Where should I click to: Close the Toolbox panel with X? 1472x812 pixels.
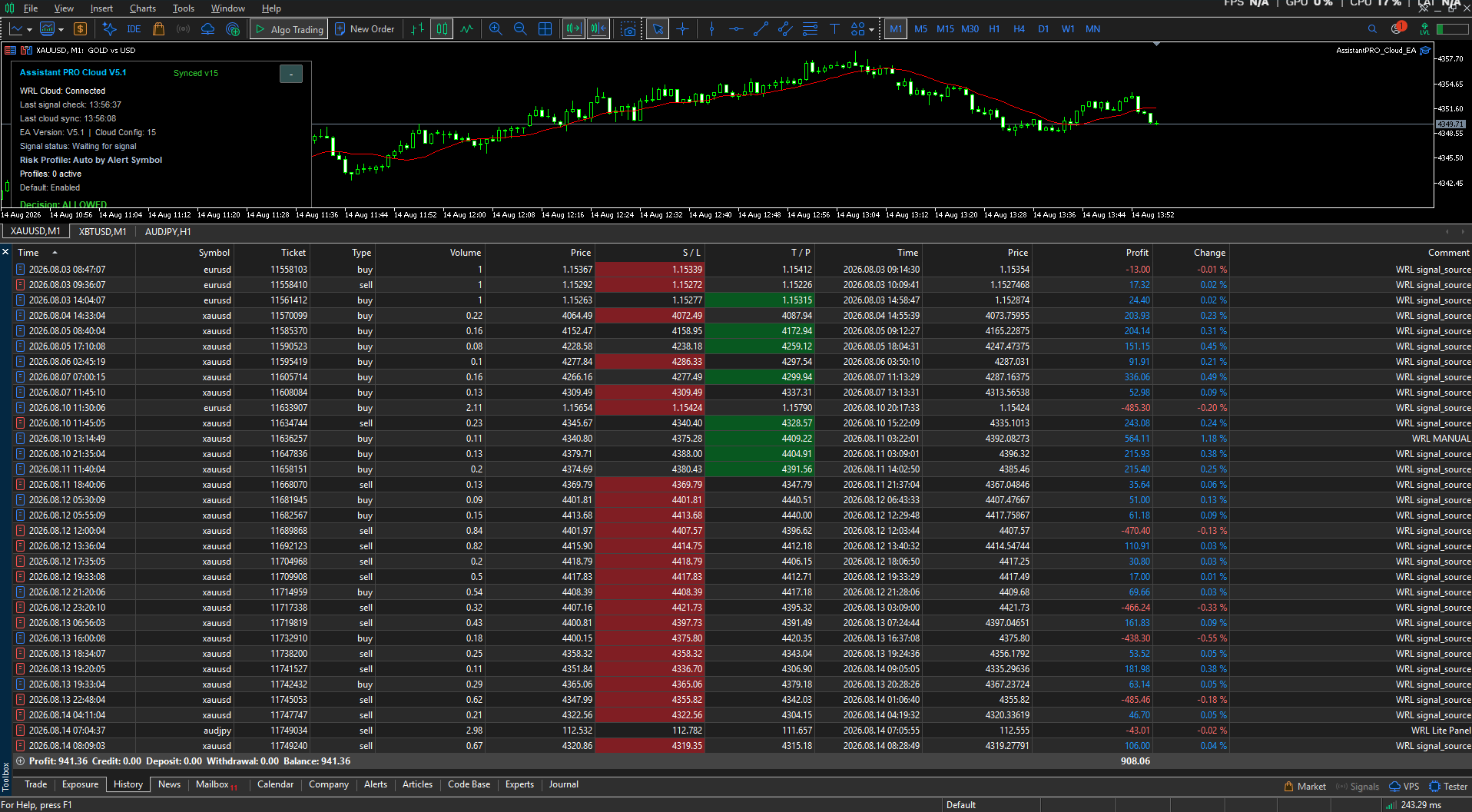5,252
